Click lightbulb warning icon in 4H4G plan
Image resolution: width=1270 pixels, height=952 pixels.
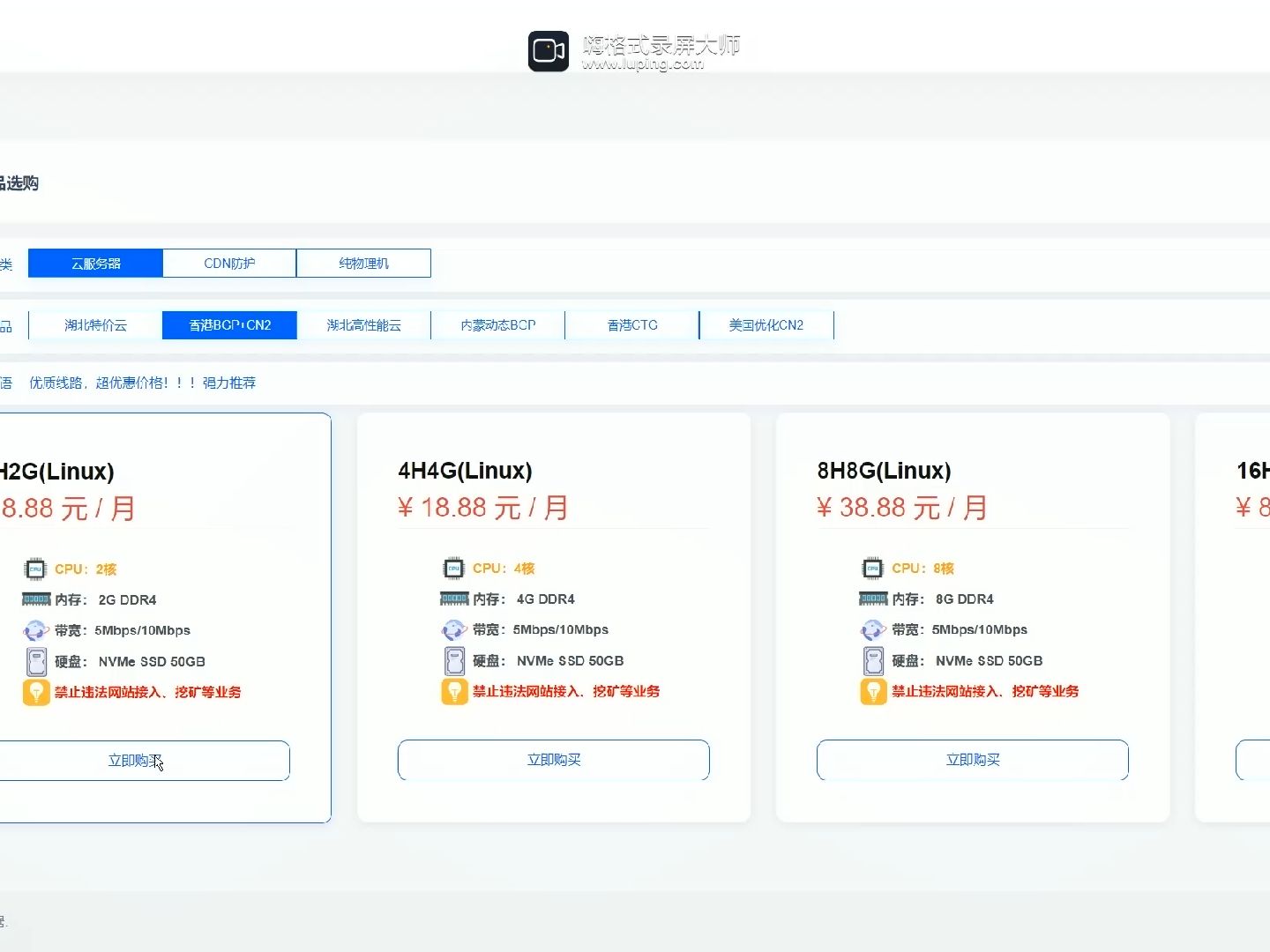pyautogui.click(x=454, y=691)
